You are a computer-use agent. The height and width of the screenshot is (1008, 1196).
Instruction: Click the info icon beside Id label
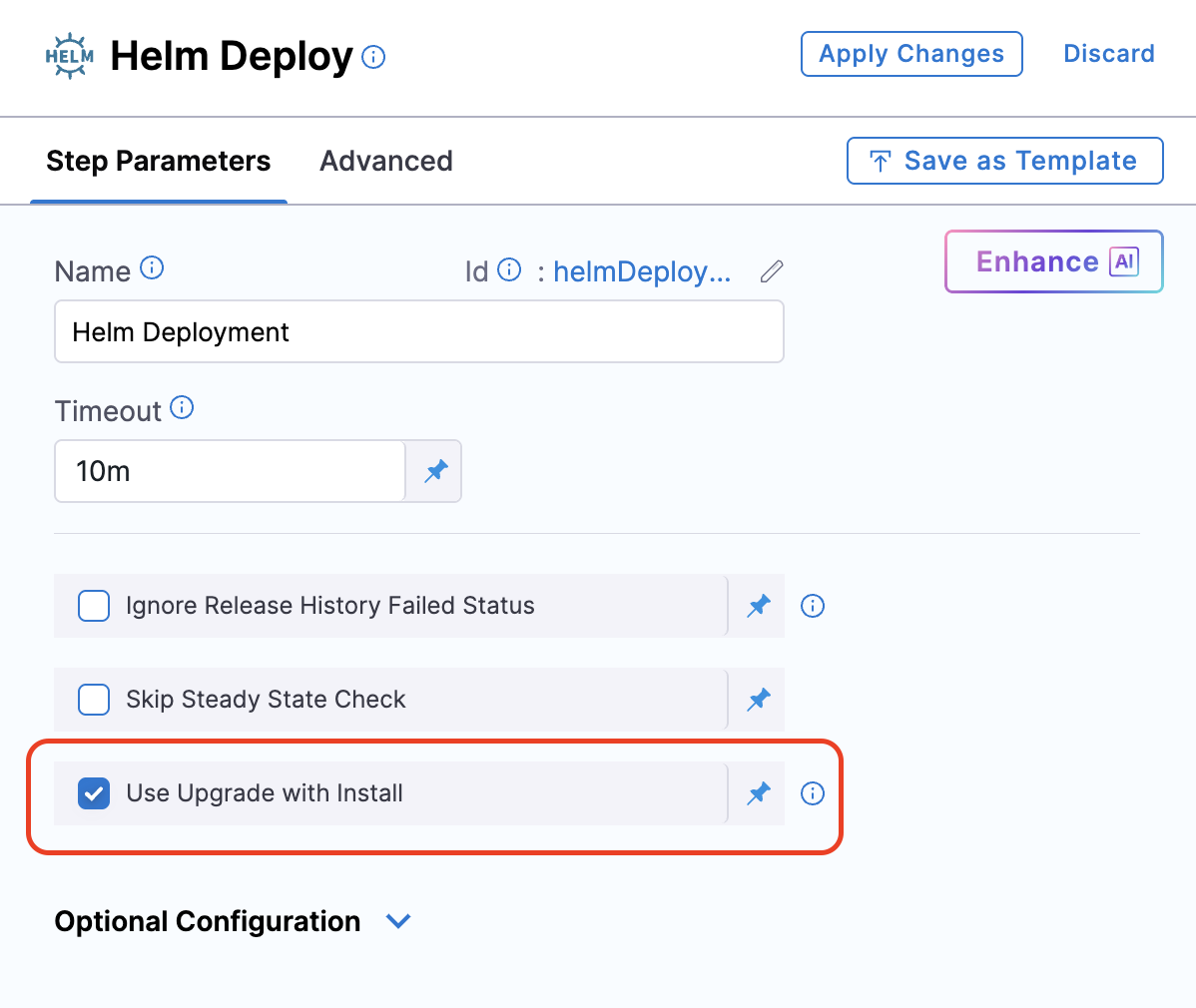point(509,270)
